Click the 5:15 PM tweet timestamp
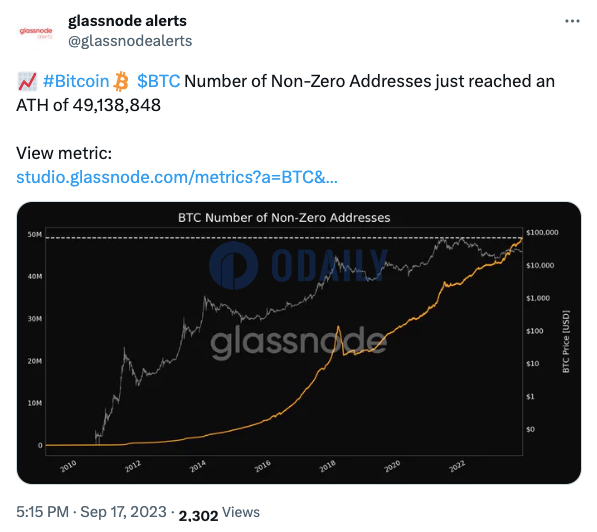597x532 pixels. (42, 512)
